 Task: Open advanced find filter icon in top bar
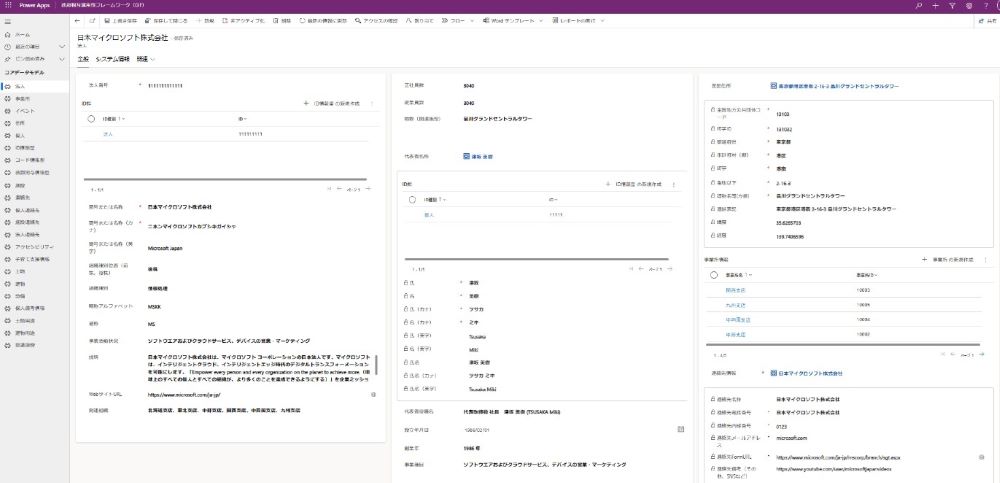(x=952, y=4)
